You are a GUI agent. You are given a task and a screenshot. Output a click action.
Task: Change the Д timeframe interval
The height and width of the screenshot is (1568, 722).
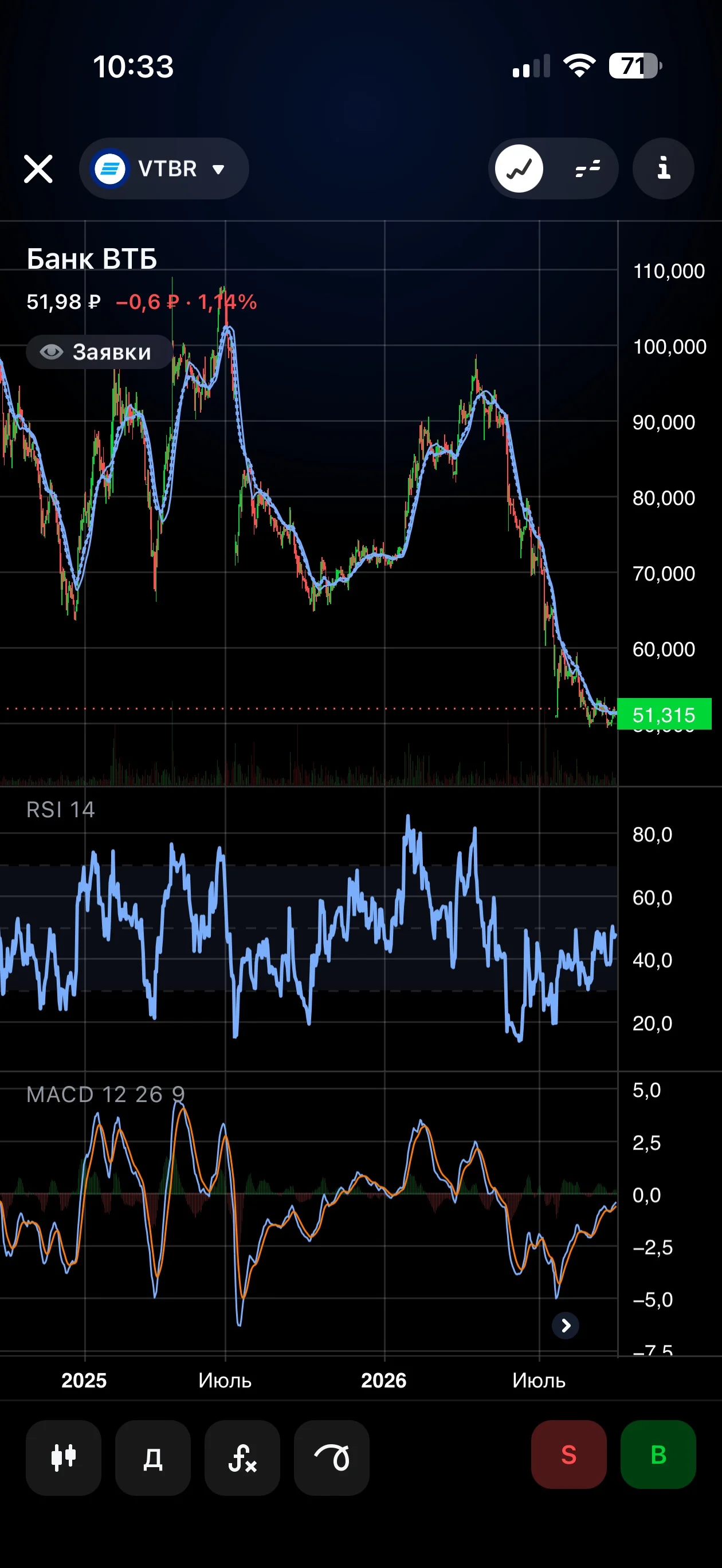point(153,1457)
